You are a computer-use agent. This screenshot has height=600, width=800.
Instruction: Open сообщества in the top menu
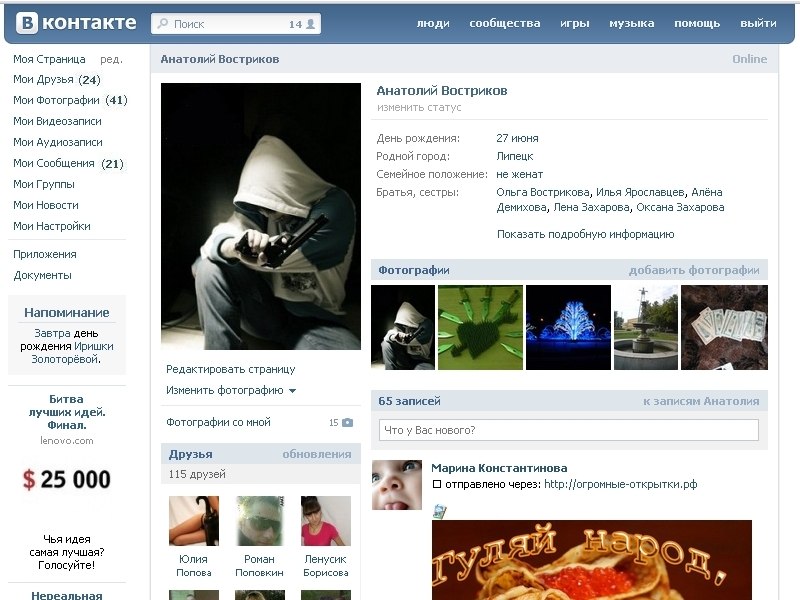[x=504, y=23]
